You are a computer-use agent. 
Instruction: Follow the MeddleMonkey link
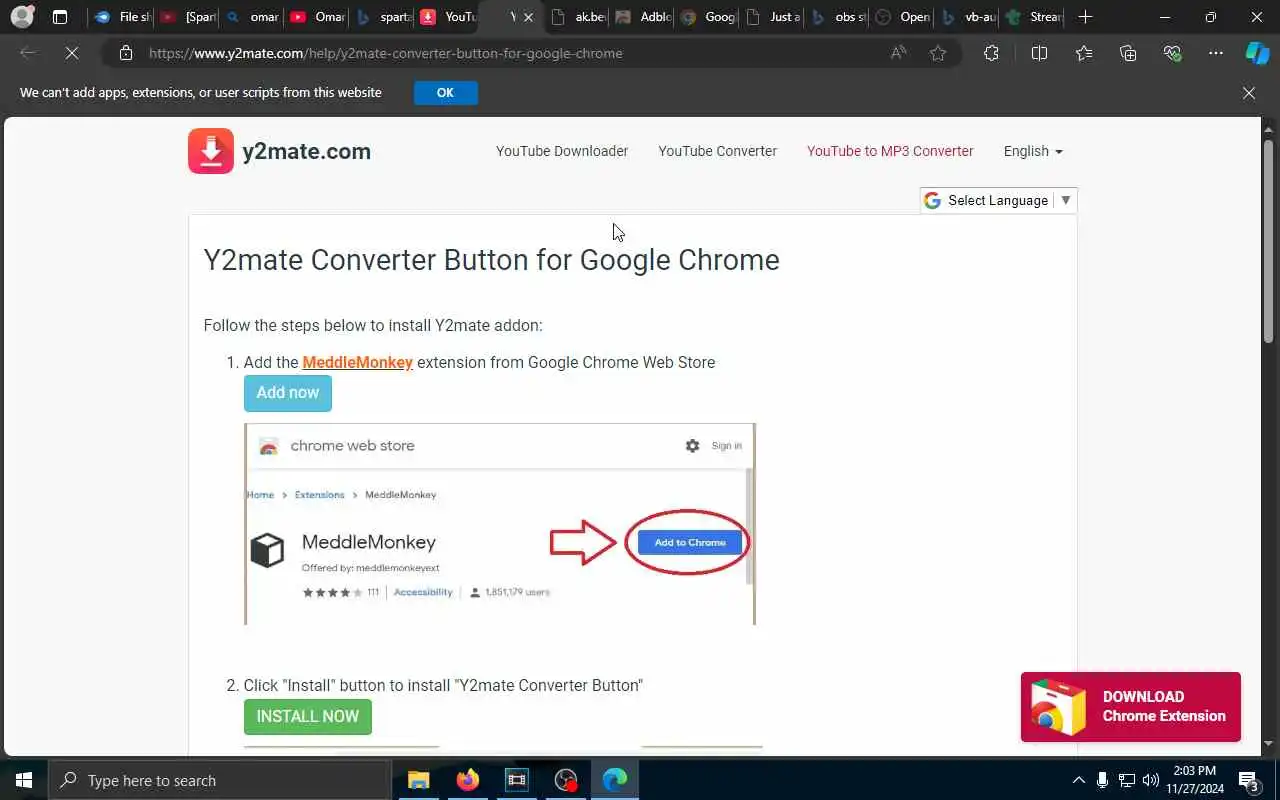pos(357,362)
